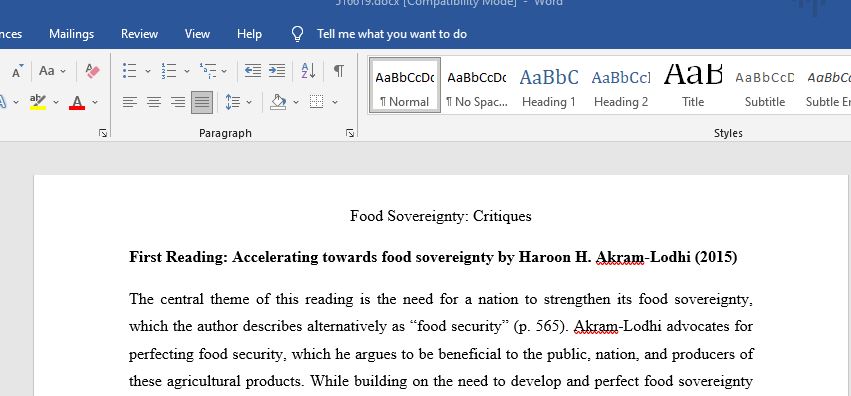Apply red font color
Screen dimensions: 851x396
pos(77,102)
